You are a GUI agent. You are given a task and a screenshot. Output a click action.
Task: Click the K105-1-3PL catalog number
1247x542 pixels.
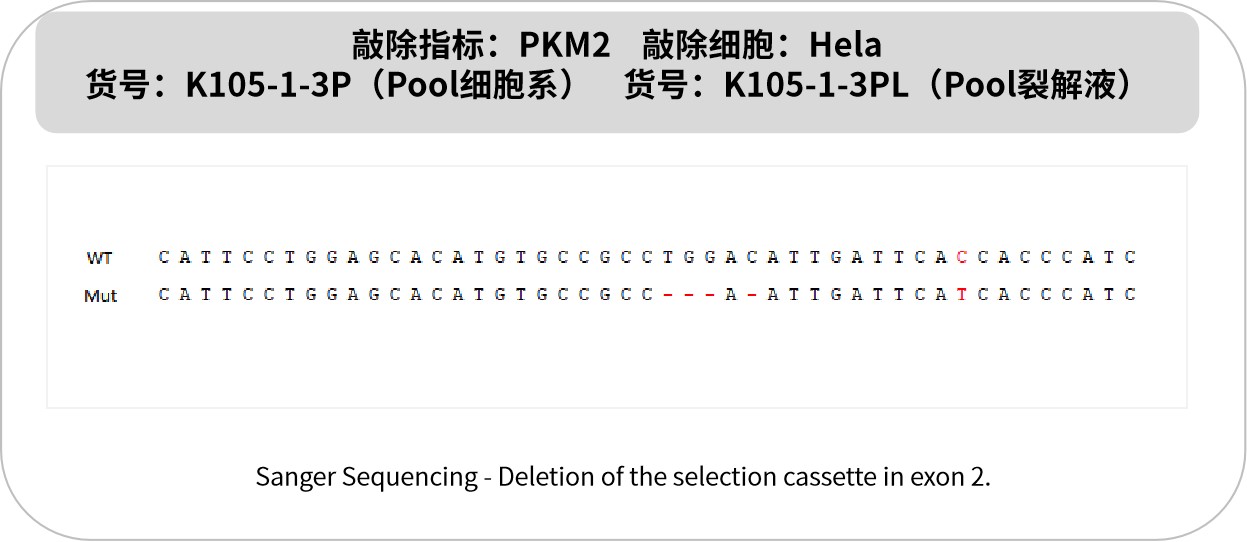[x=816, y=86]
